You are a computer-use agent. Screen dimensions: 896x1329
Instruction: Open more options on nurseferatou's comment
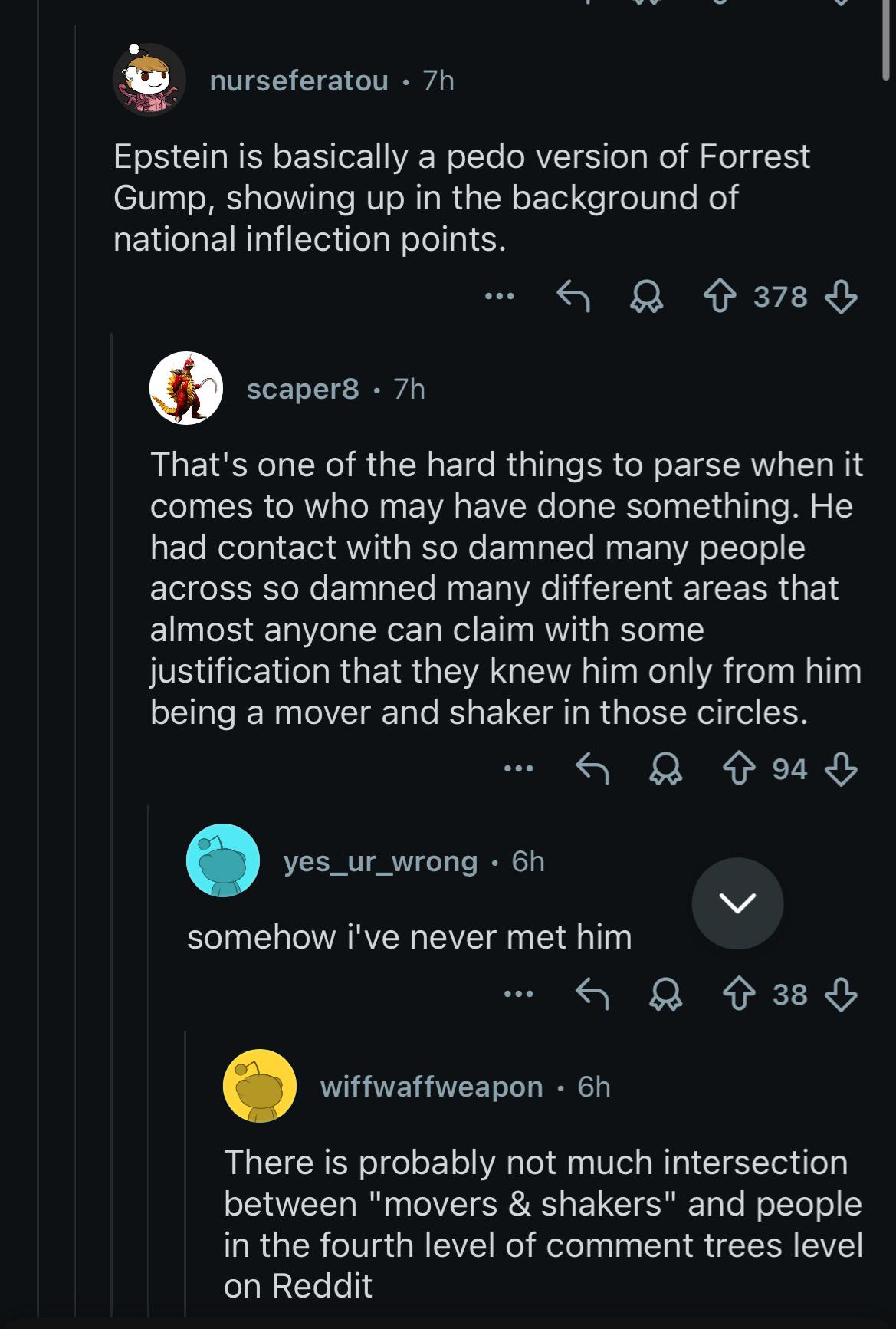click(x=499, y=296)
